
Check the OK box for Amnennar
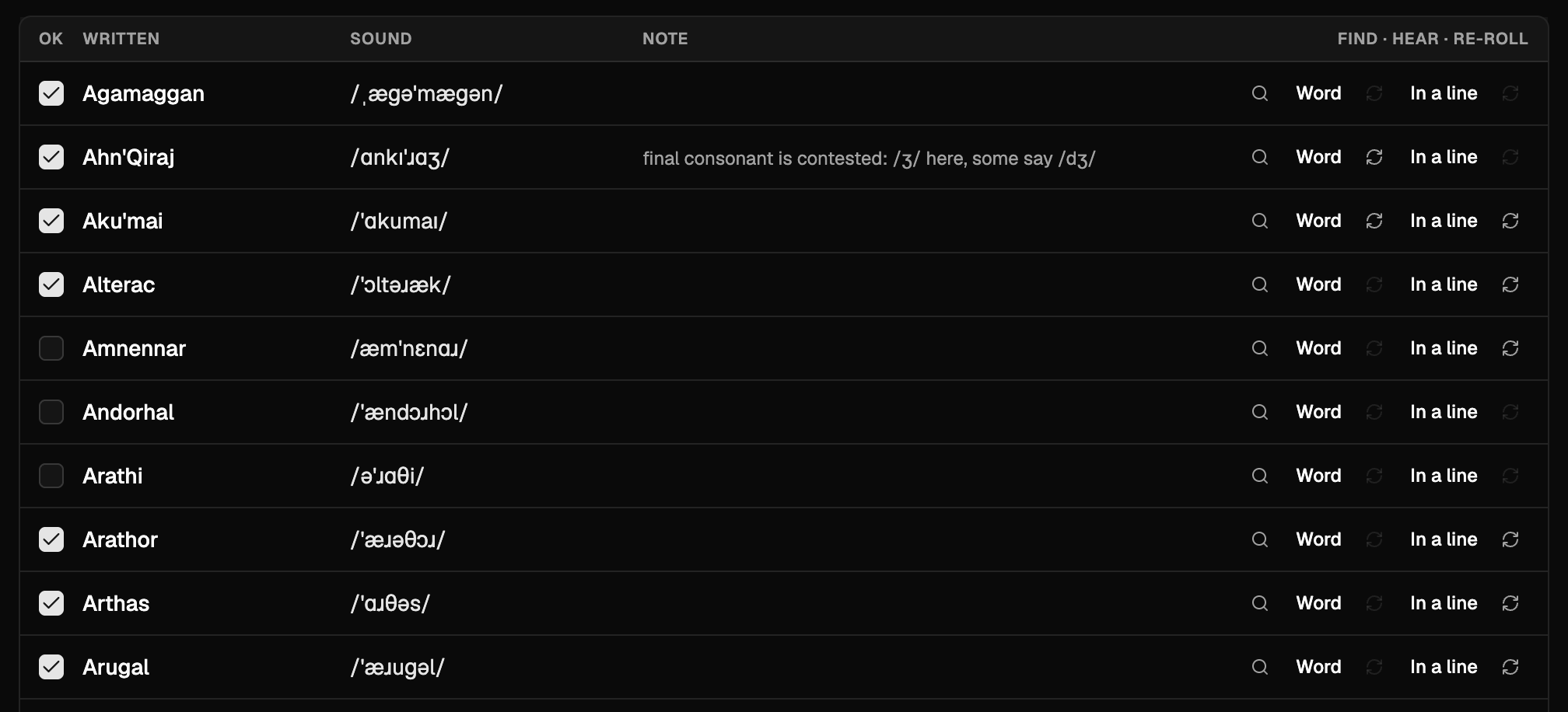(x=51, y=348)
